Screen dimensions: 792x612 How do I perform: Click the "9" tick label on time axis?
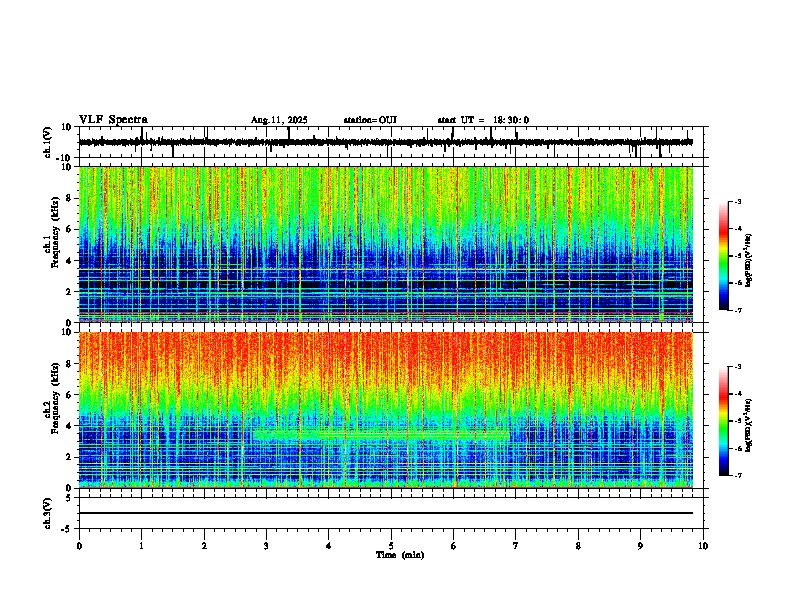point(640,546)
